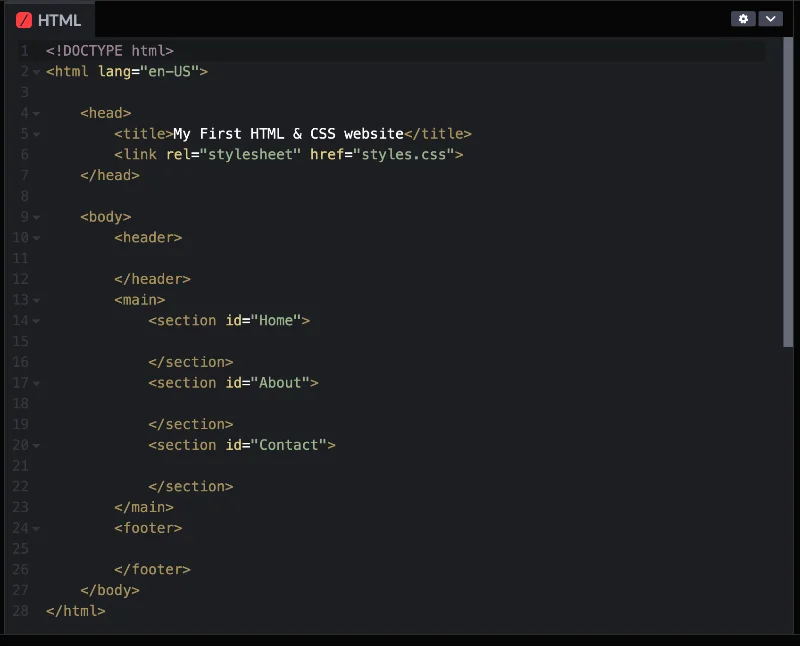Click the </head> closing tag
This screenshot has width=800, height=646.
(x=110, y=176)
